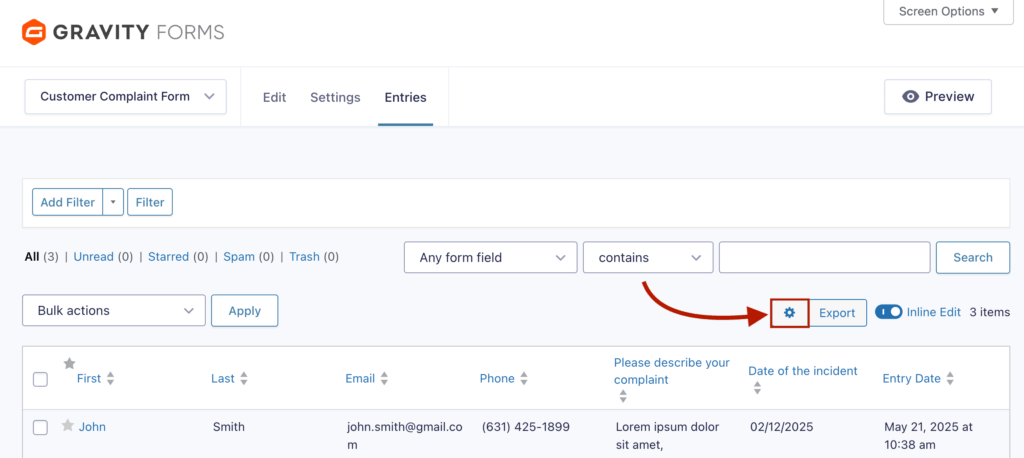The image size is (1024, 458).
Task: Click the star icon in table header
Action: 69,363
